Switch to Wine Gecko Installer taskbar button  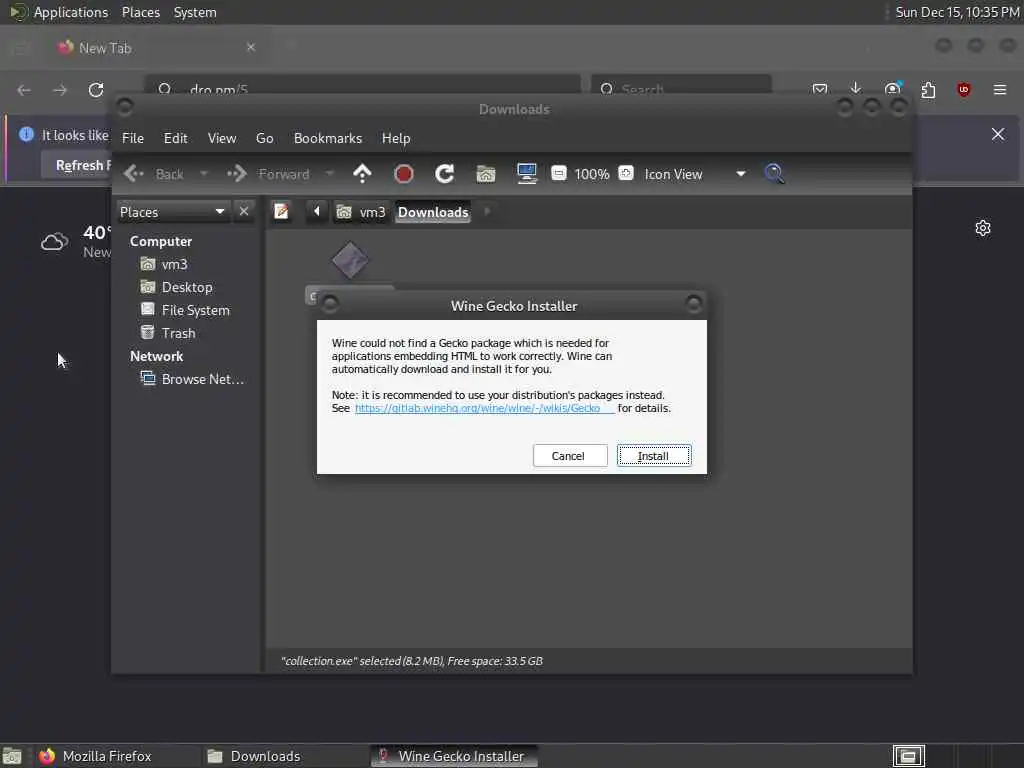point(454,756)
